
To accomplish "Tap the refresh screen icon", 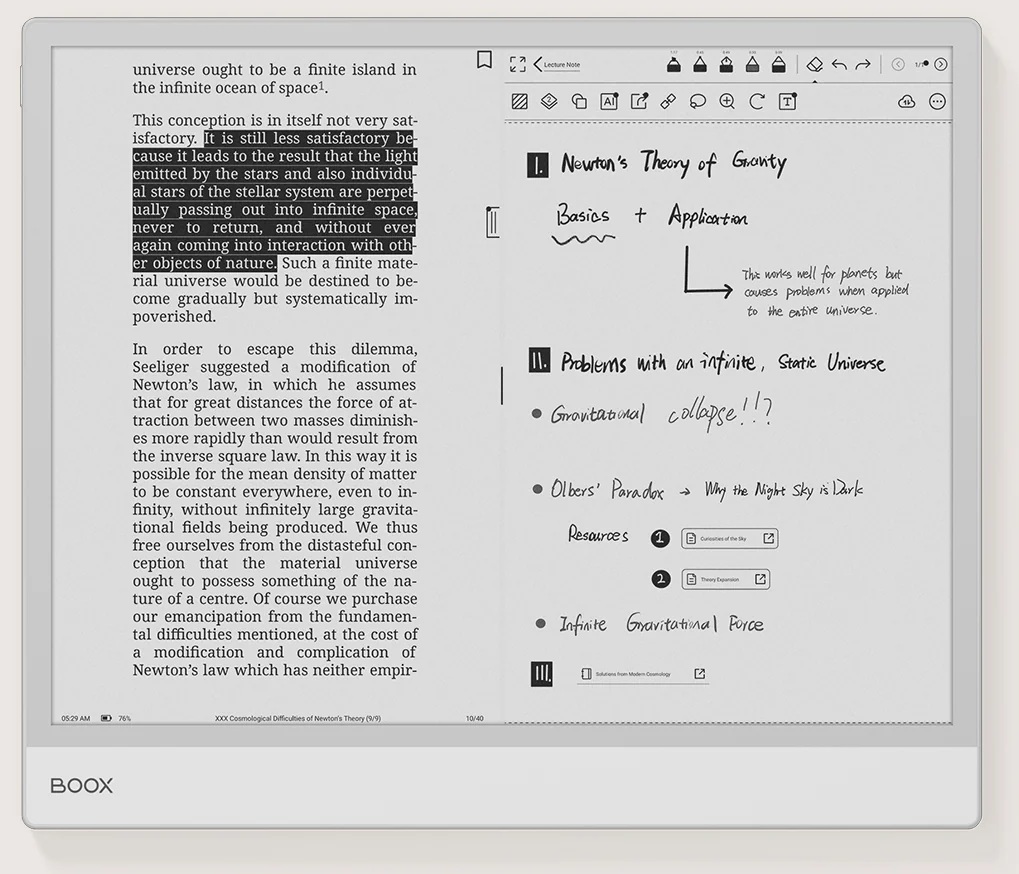I will pos(756,101).
